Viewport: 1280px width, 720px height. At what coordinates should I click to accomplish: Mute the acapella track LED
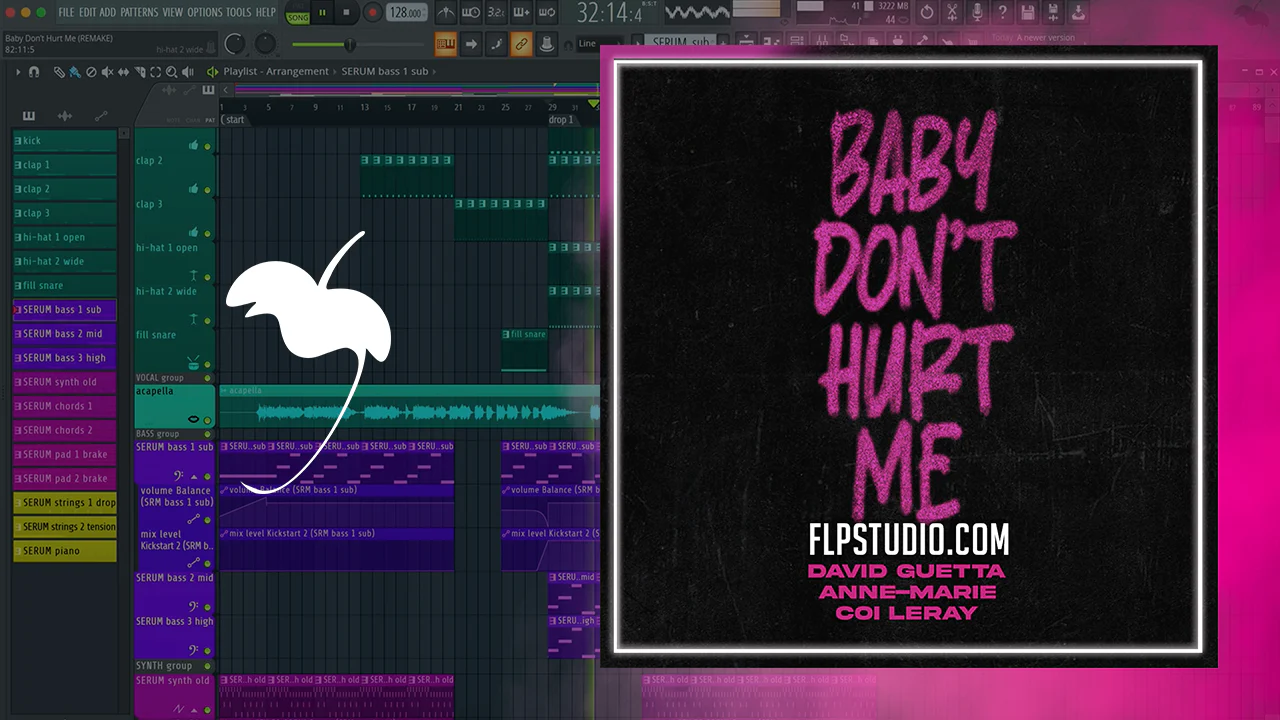(208, 419)
